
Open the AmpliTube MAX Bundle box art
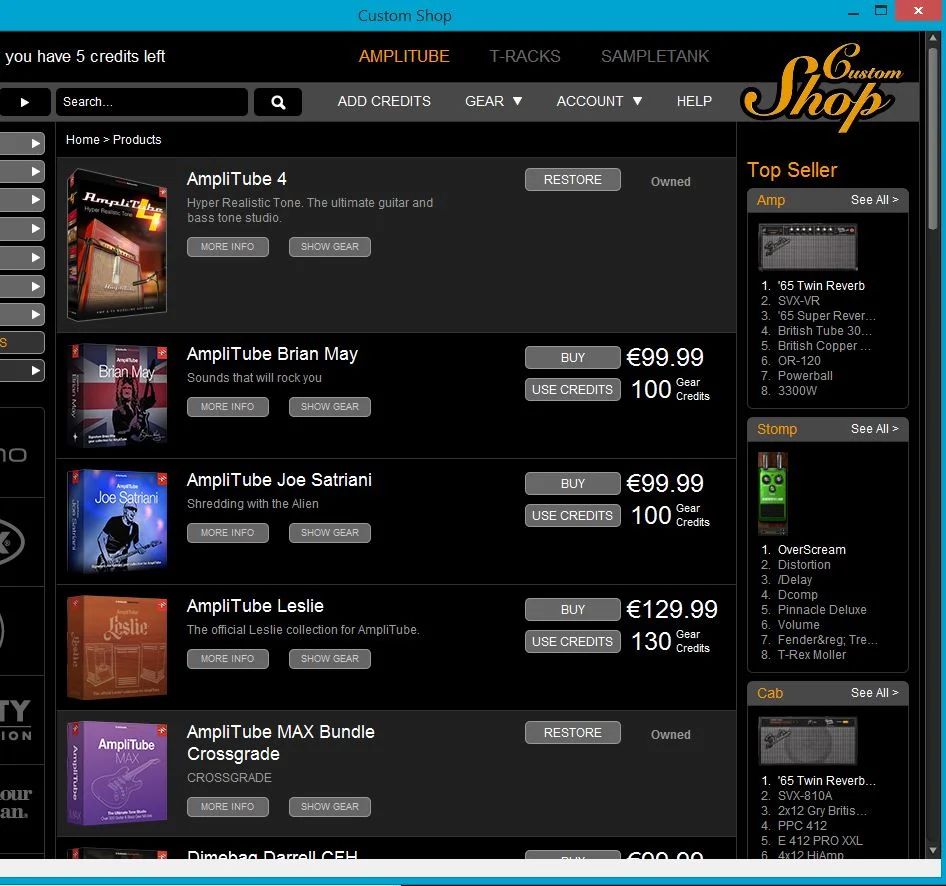click(117, 773)
